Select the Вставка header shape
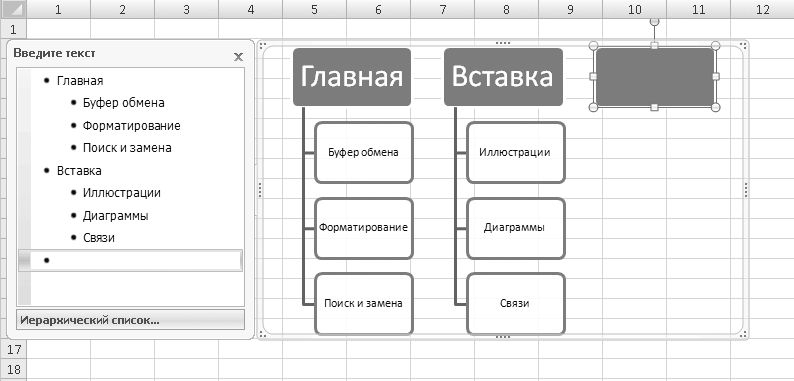Viewport: 794px width, 381px height. (x=503, y=77)
